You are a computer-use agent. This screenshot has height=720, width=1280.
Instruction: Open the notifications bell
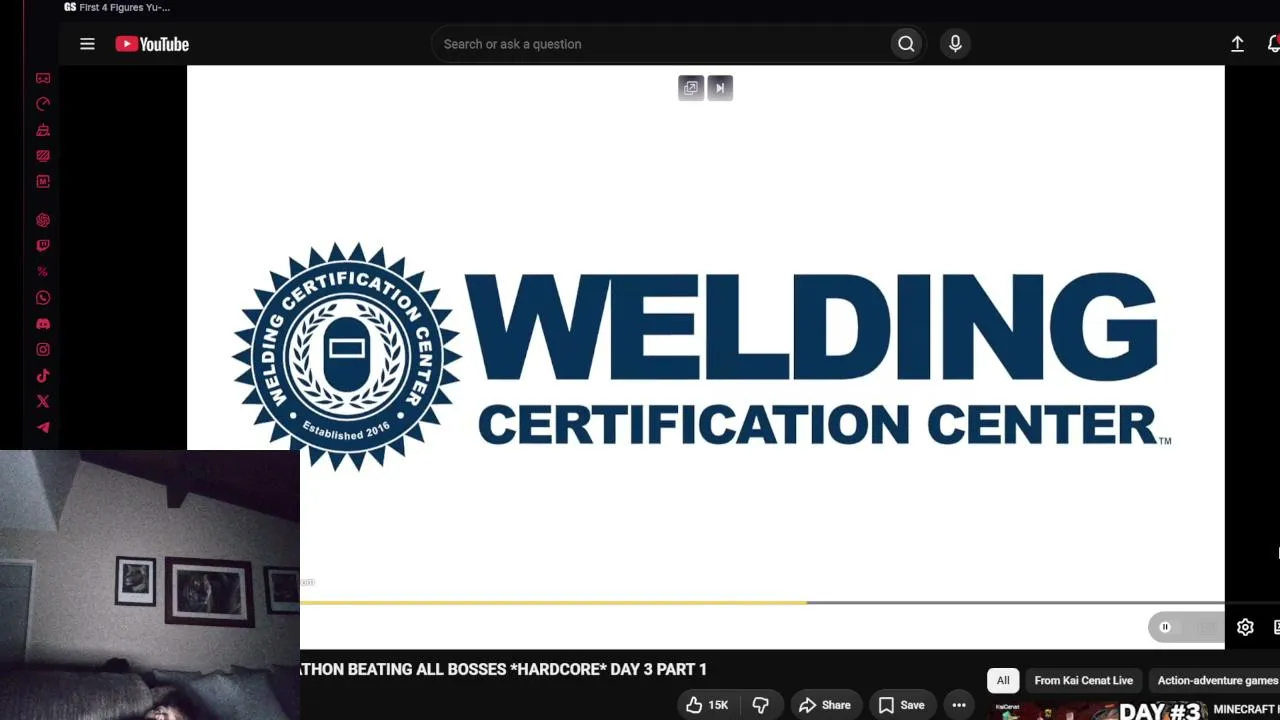click(x=1273, y=44)
